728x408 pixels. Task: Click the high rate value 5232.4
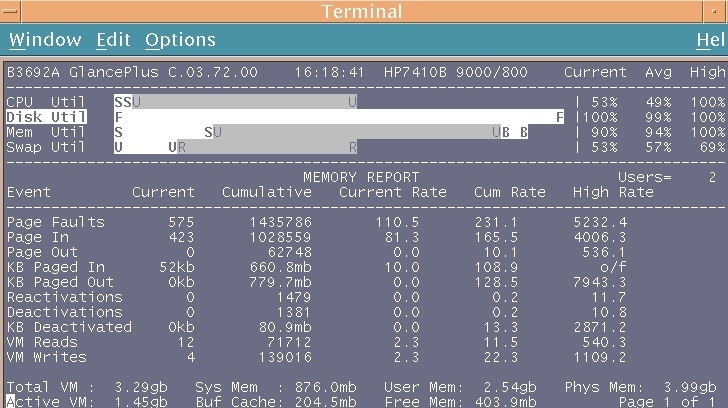tap(600, 222)
